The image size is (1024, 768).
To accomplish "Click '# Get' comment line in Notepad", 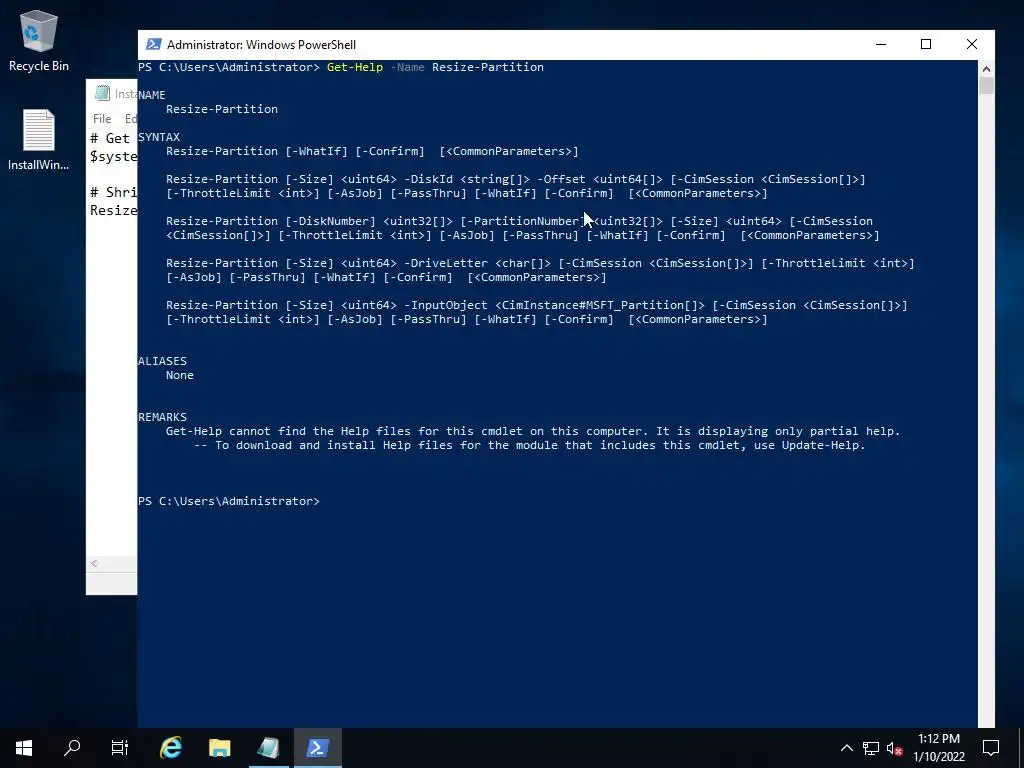I will pos(110,138).
